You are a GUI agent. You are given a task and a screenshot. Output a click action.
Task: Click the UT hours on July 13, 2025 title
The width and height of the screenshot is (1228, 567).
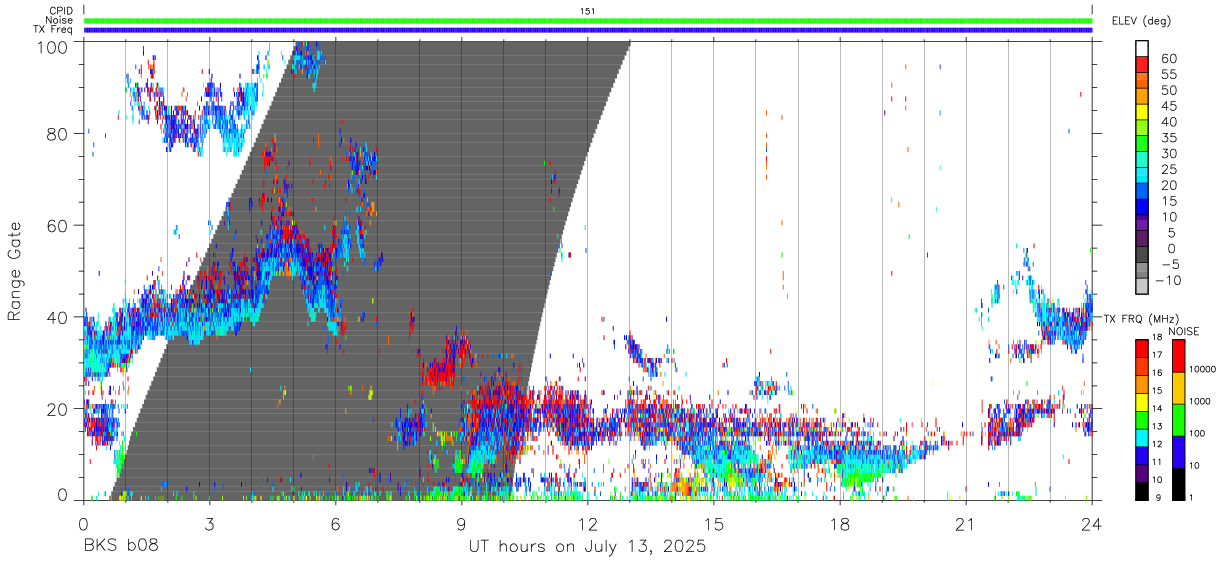588,548
